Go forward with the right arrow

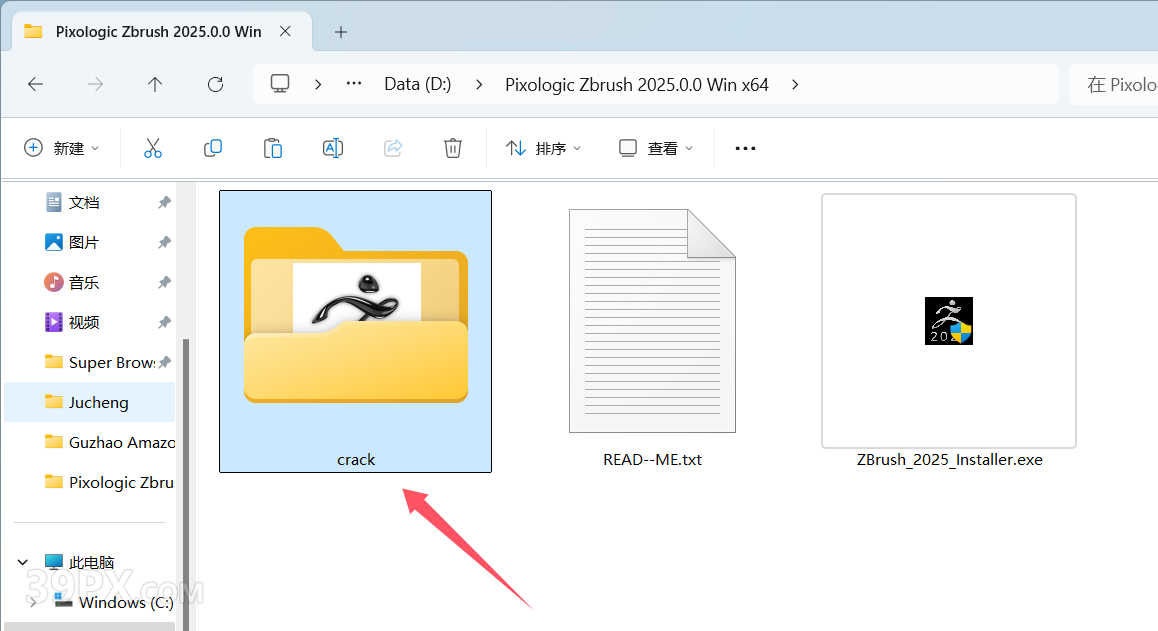click(x=95, y=84)
